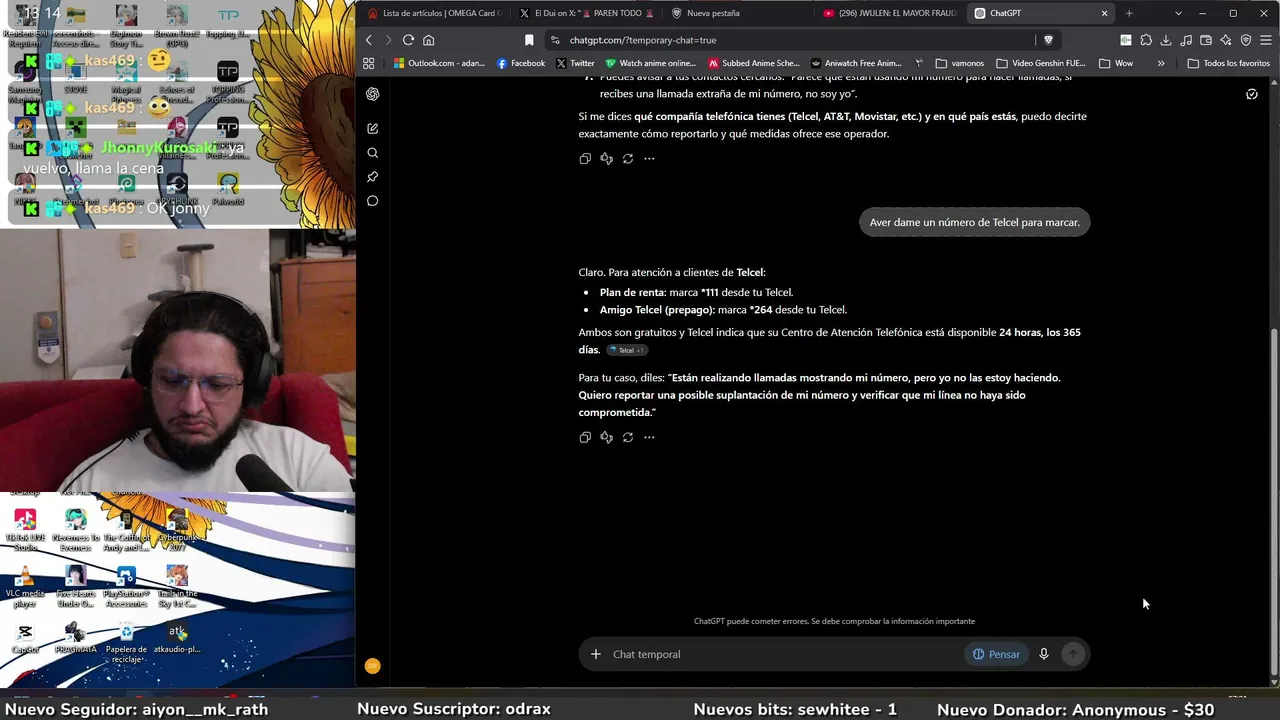
Task: Open Cyberpunk 2077 desktop shortcut
Action: [x=177, y=529]
